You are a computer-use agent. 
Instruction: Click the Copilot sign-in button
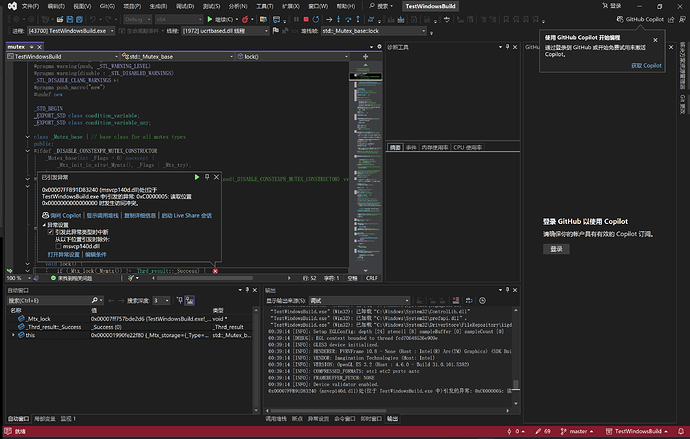tap(556, 249)
